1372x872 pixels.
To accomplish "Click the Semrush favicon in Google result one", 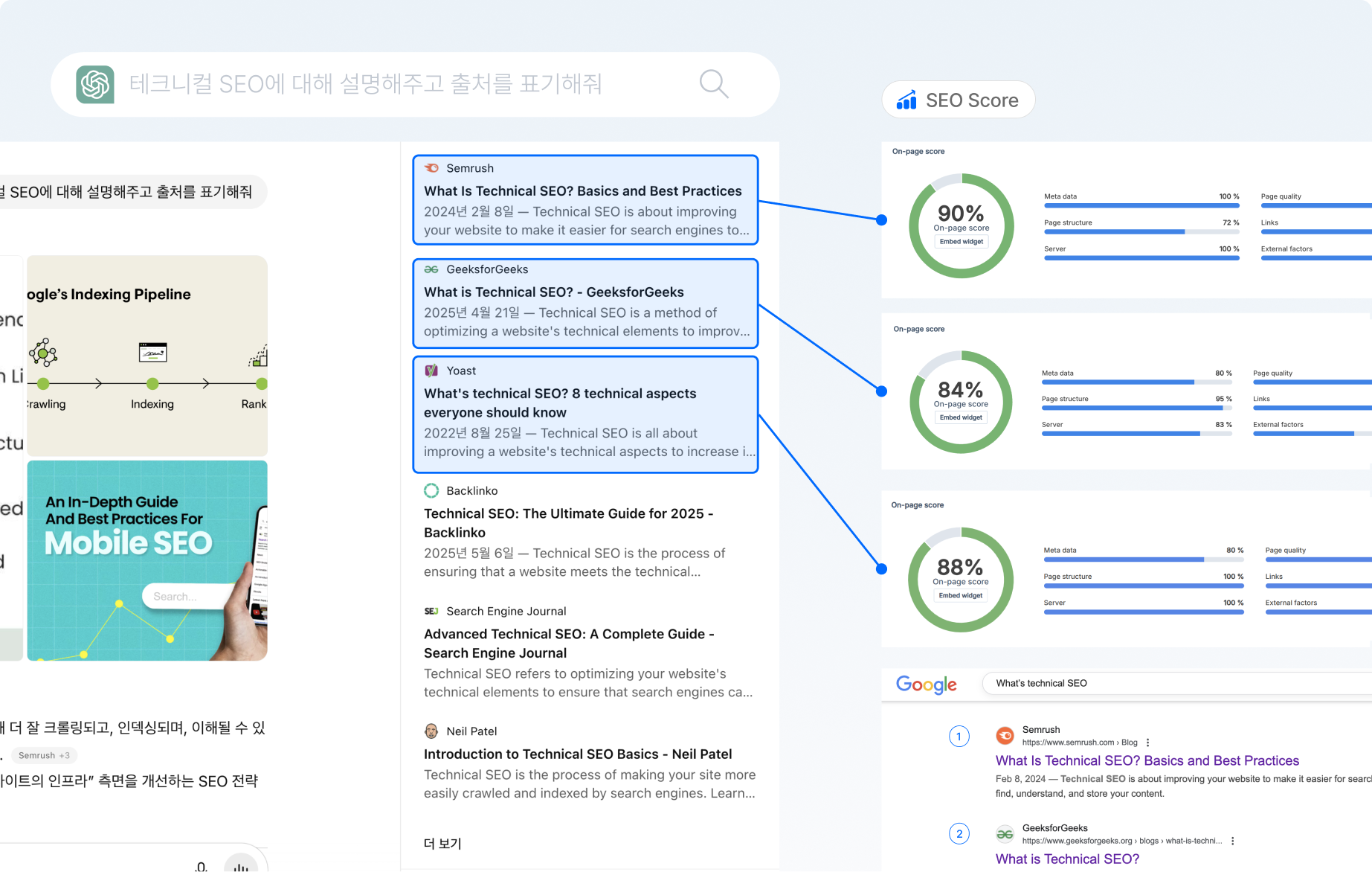I will [x=1005, y=735].
